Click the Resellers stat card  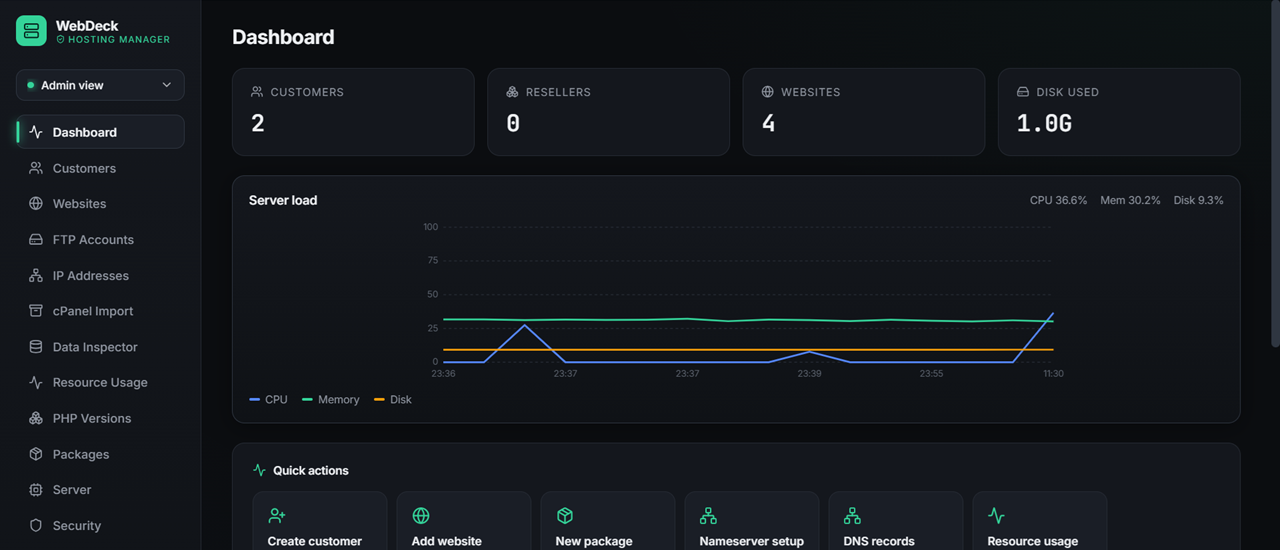(x=608, y=112)
